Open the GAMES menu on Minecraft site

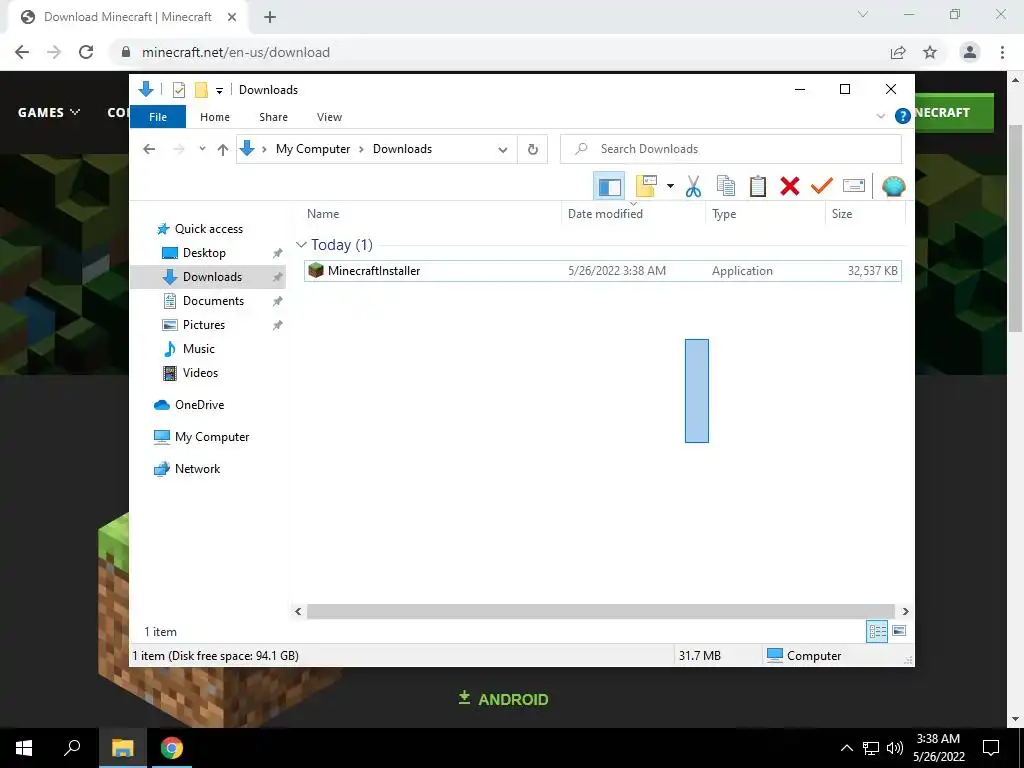coord(49,112)
